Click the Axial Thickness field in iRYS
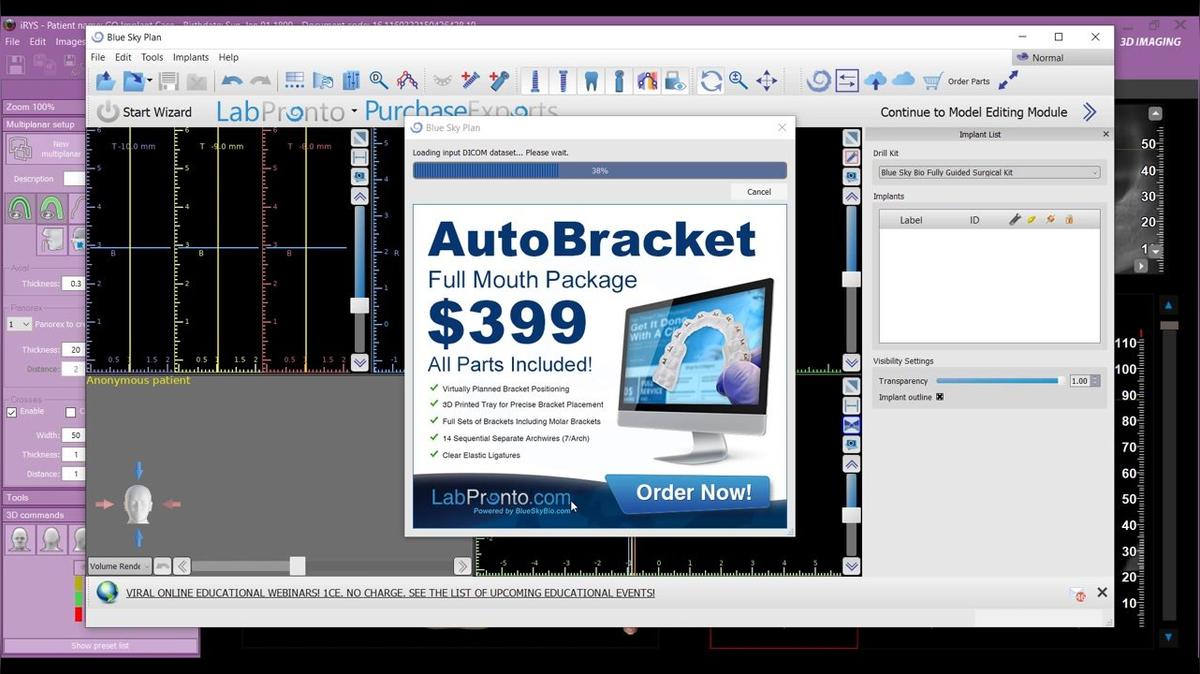This screenshot has height=674, width=1200. [75, 284]
